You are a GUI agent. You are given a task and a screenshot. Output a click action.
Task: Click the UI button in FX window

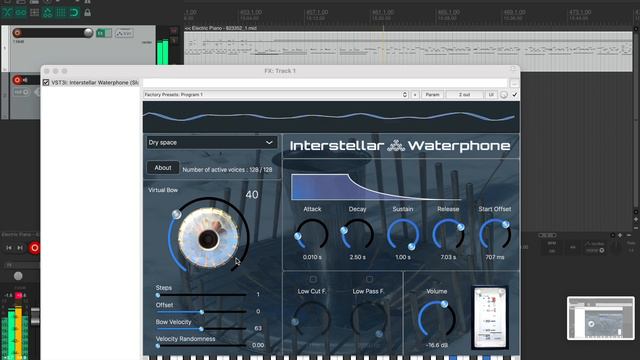[x=491, y=95]
